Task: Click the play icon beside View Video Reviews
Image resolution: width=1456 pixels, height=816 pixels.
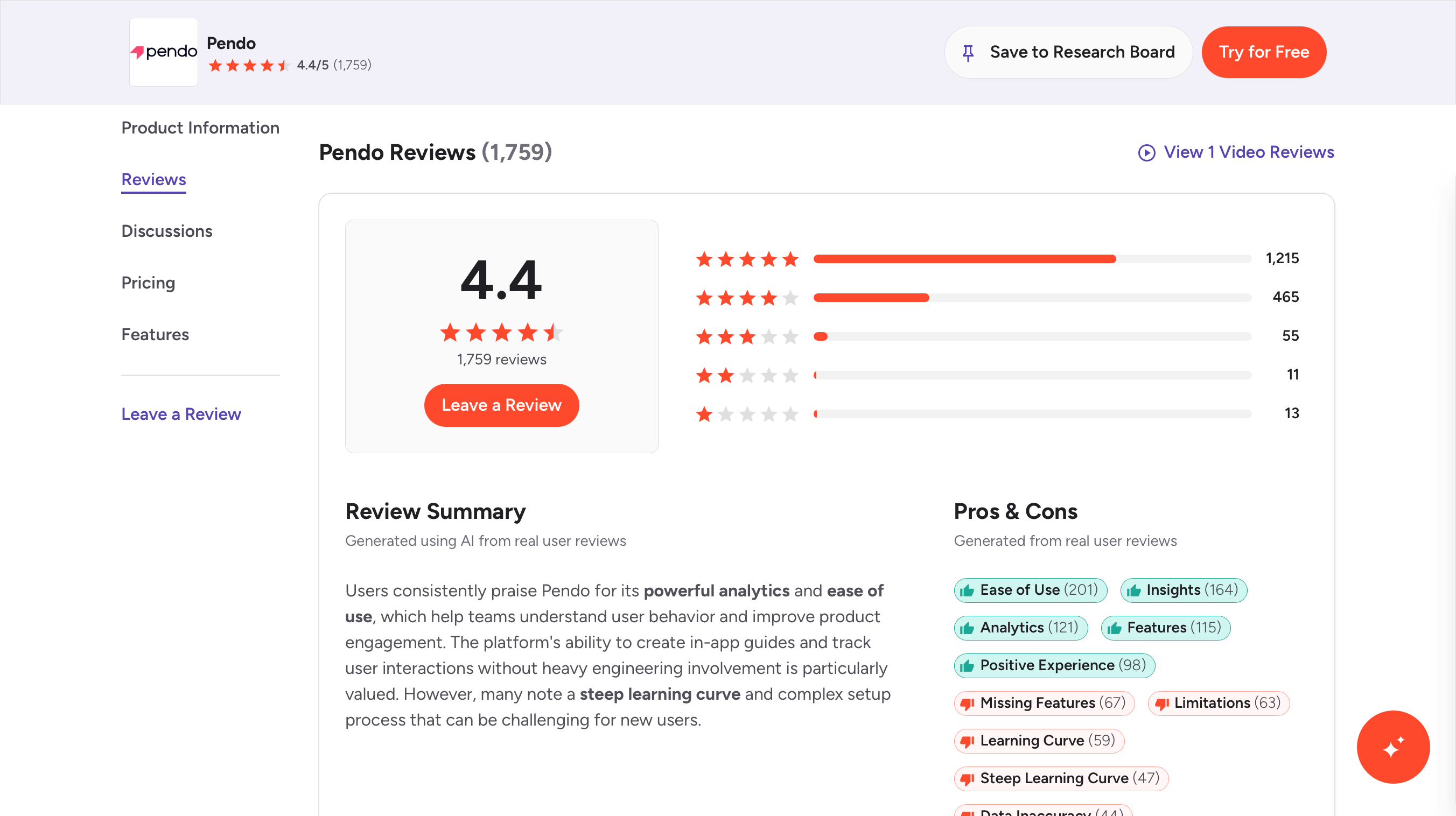Action: 1146,152
